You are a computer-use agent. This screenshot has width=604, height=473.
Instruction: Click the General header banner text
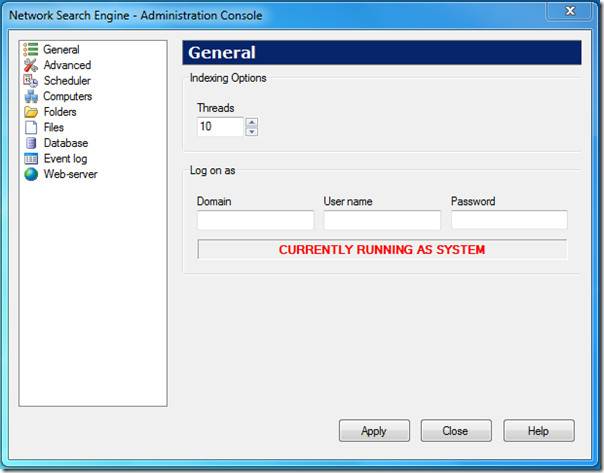(222, 53)
